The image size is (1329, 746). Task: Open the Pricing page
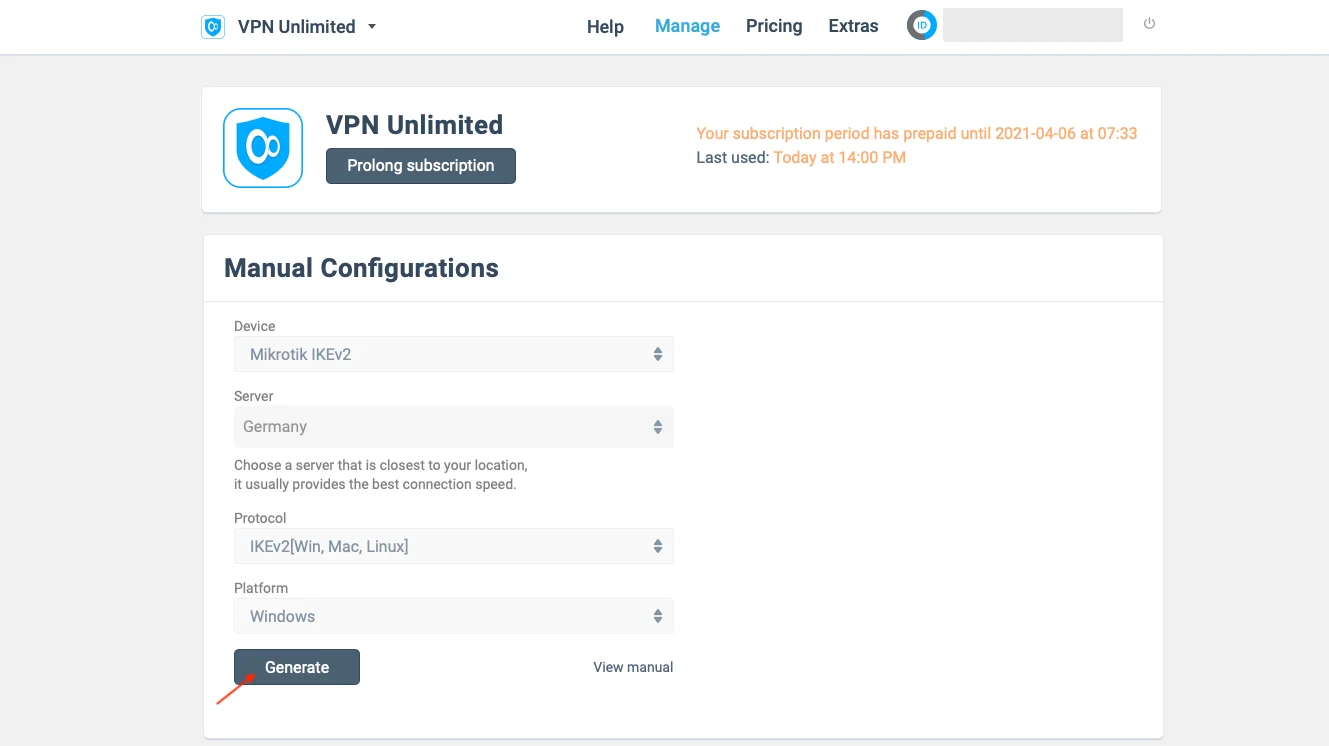tap(774, 26)
